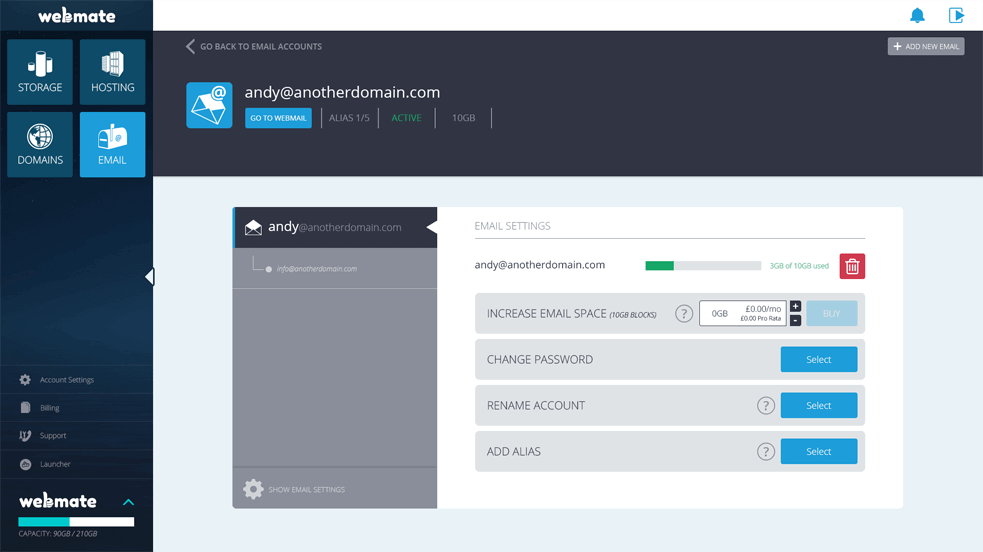Click Go To Webmail button

pos(278,118)
